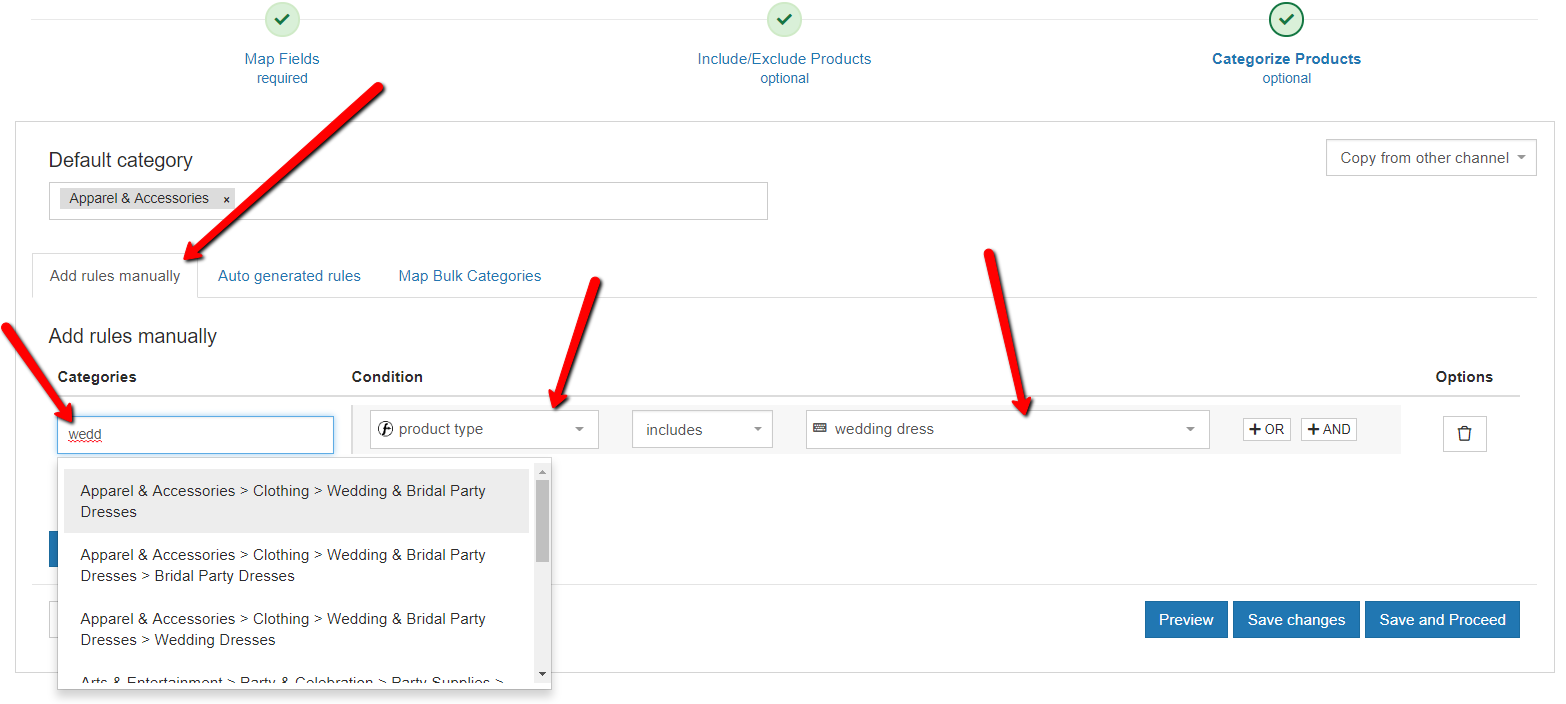Open the wedding dress value dropdown
The width and height of the screenshot is (1566, 704).
point(1007,429)
